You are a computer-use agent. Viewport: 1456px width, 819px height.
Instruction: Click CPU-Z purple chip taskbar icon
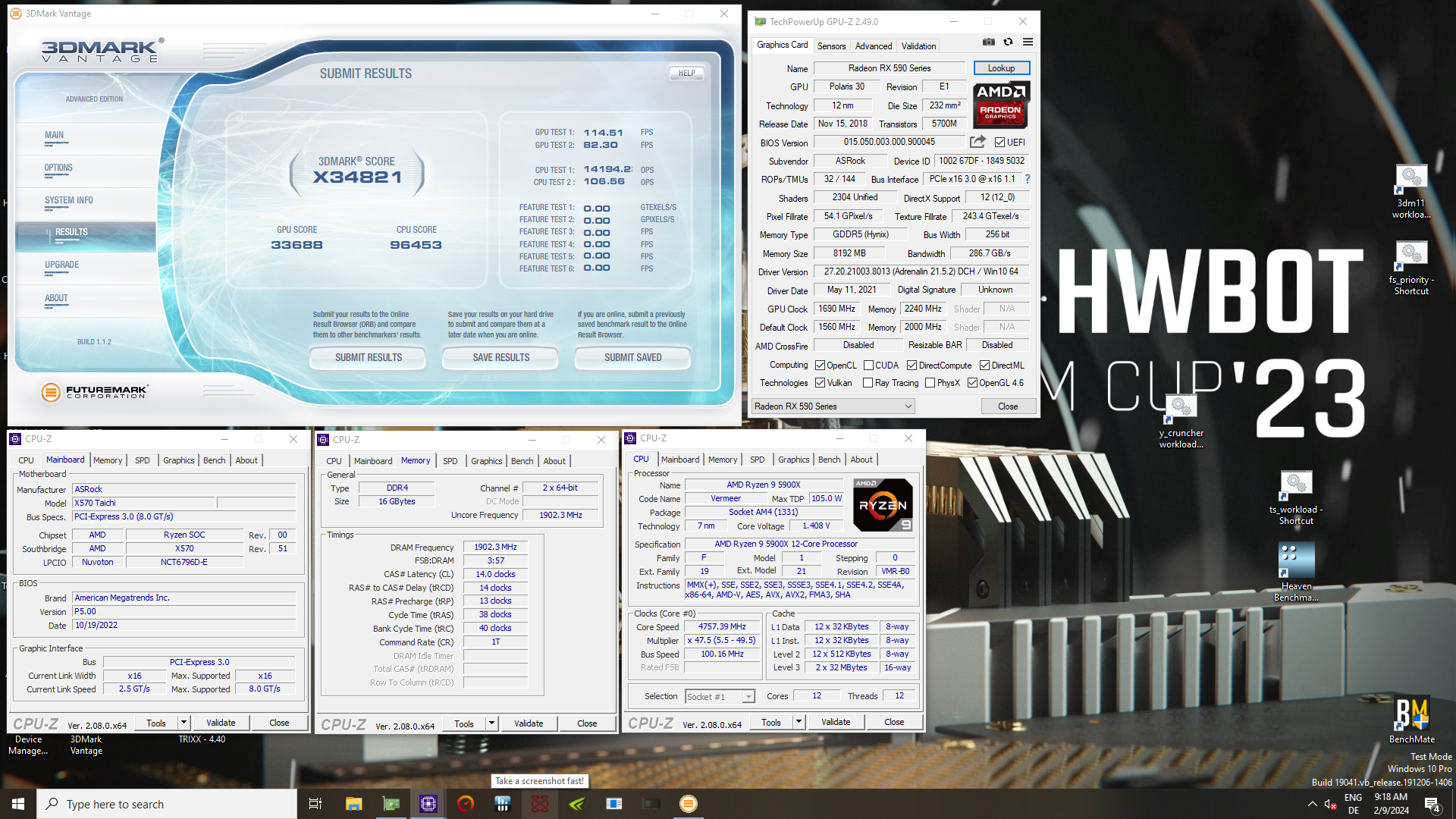428,804
